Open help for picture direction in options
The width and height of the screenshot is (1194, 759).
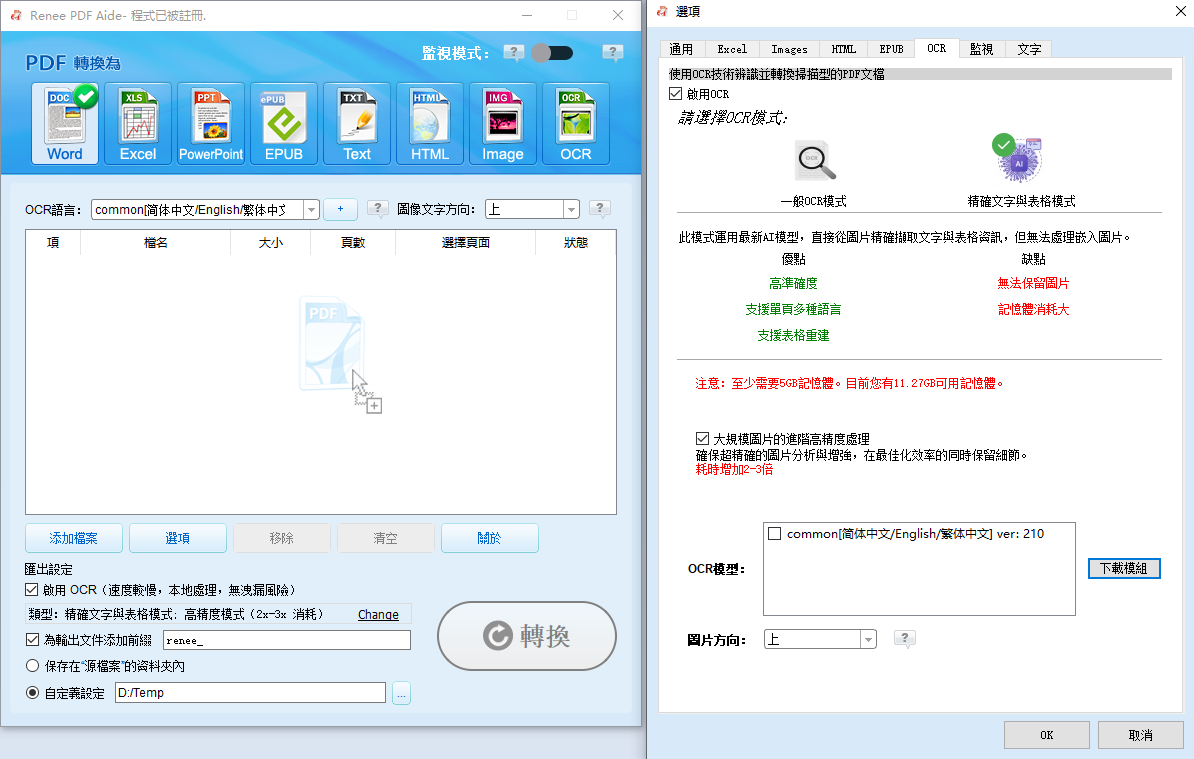click(905, 639)
